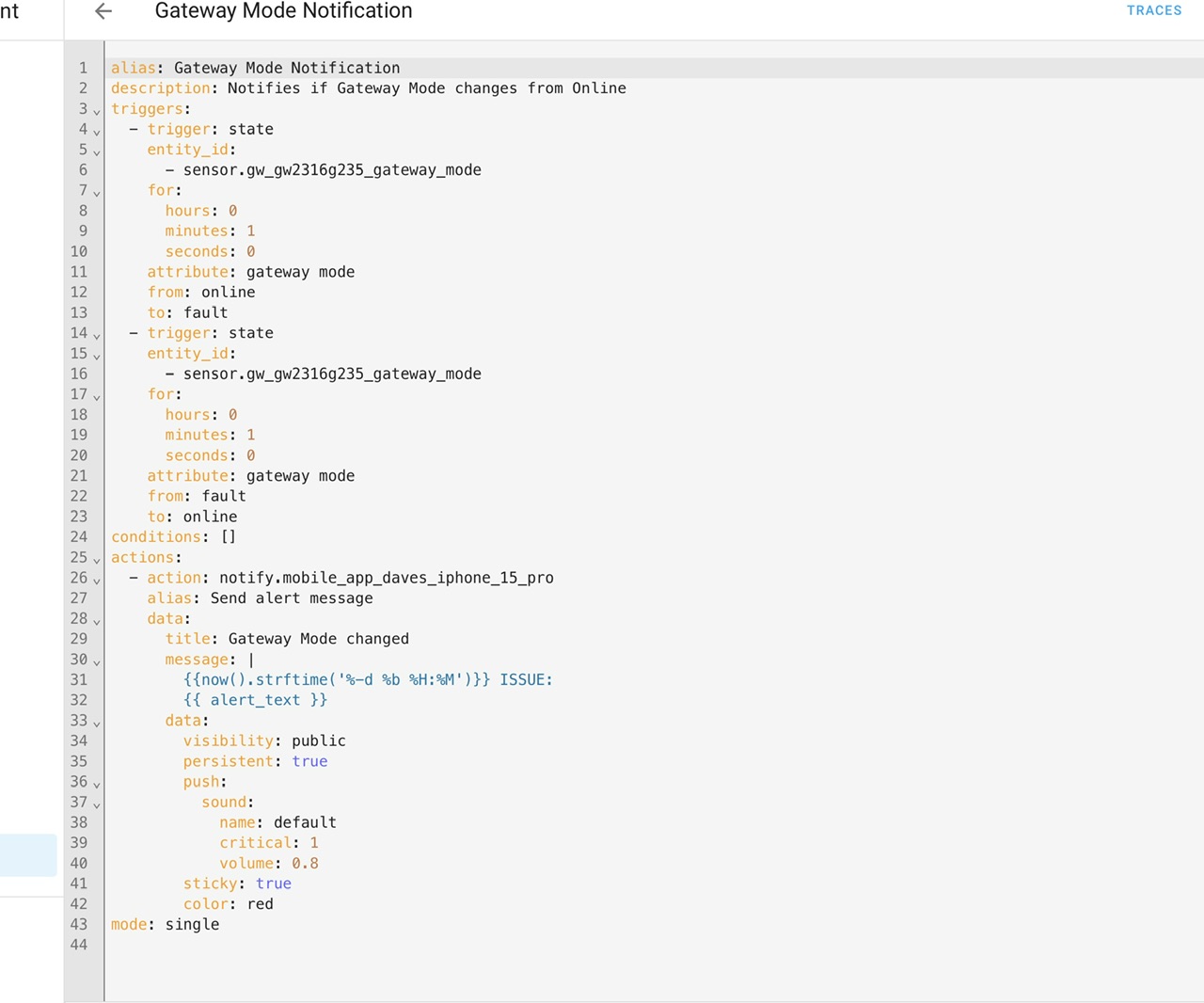Click the color value 'red'
The image size is (1204, 1003).
click(x=260, y=904)
